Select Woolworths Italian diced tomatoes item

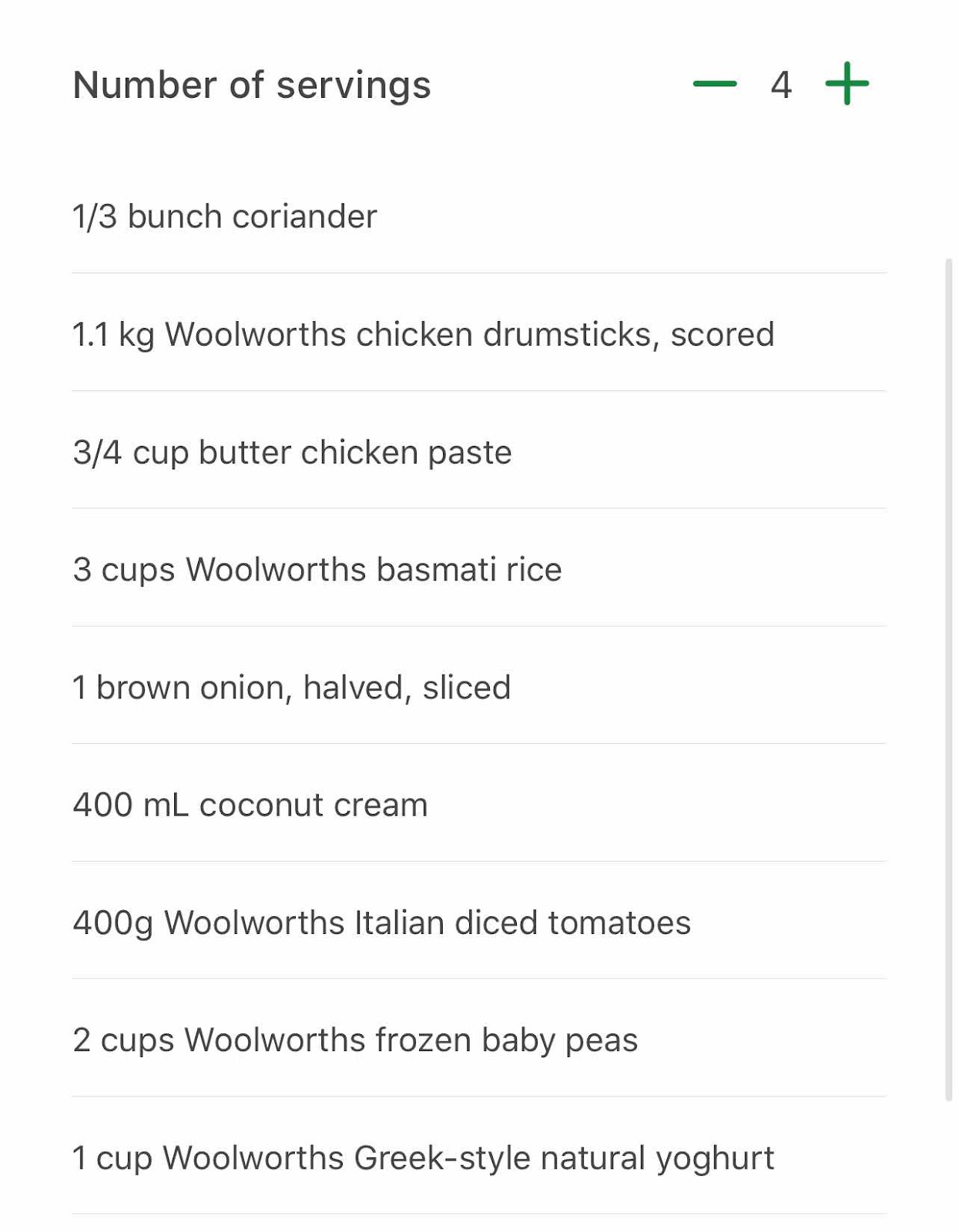click(x=479, y=921)
